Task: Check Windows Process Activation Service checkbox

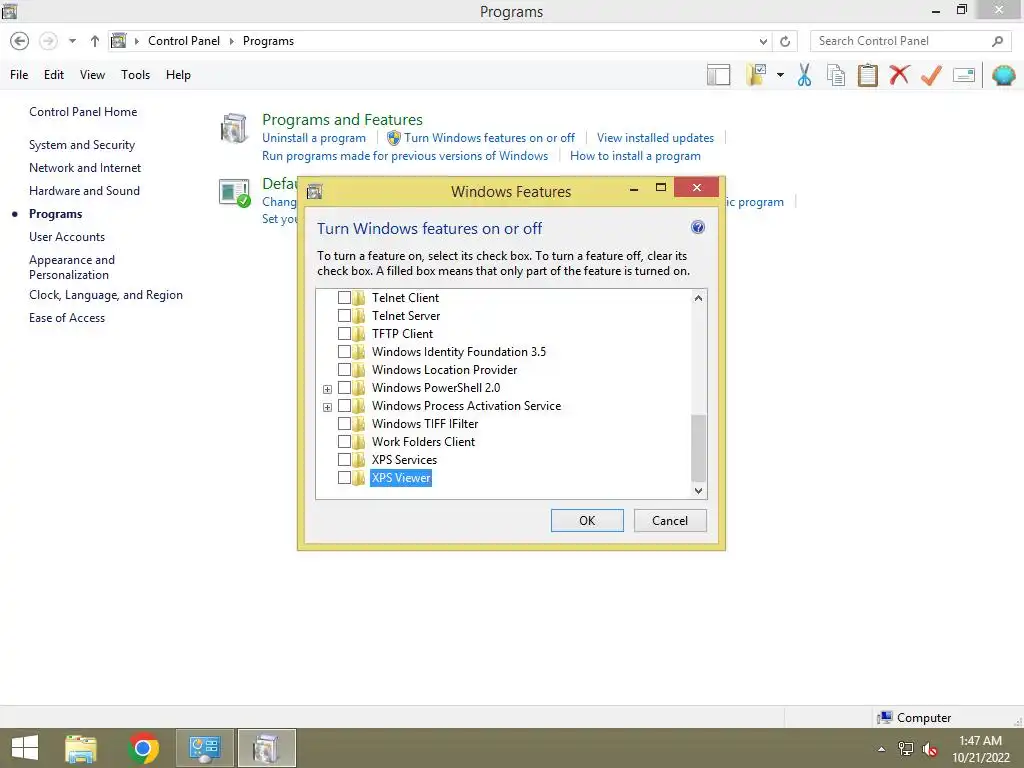Action: 344,406
